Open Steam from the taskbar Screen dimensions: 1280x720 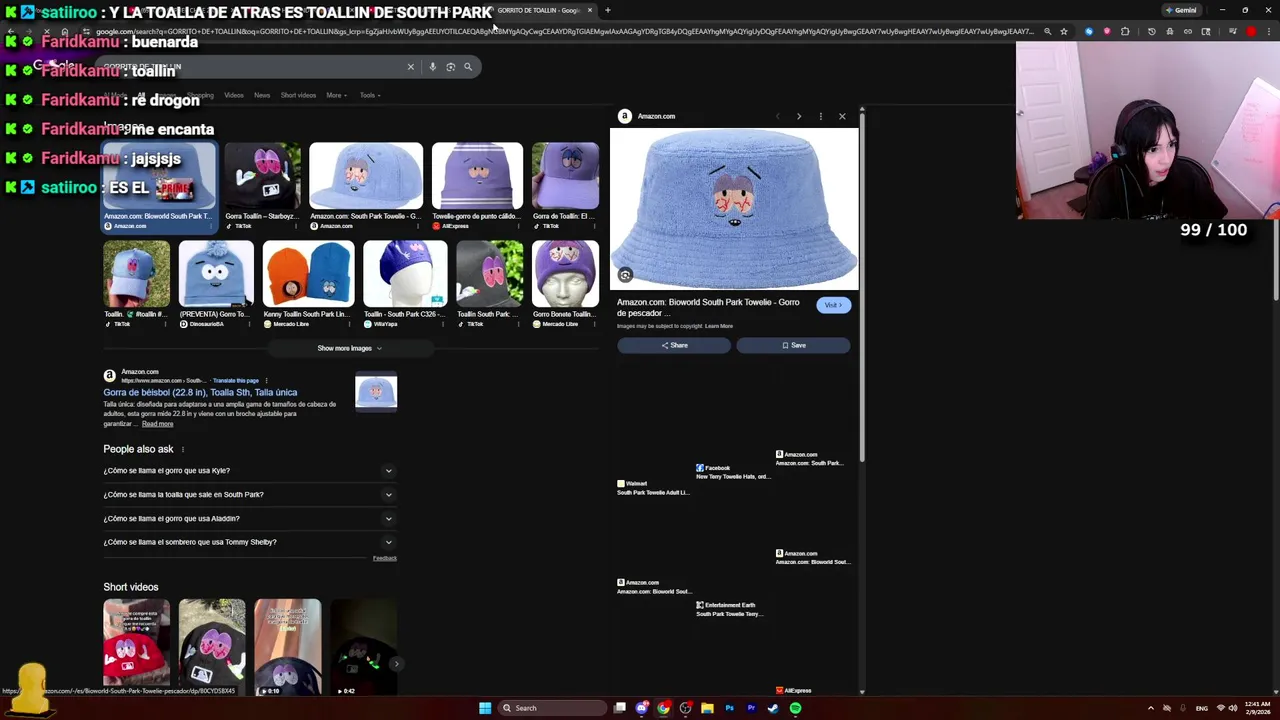pos(773,708)
